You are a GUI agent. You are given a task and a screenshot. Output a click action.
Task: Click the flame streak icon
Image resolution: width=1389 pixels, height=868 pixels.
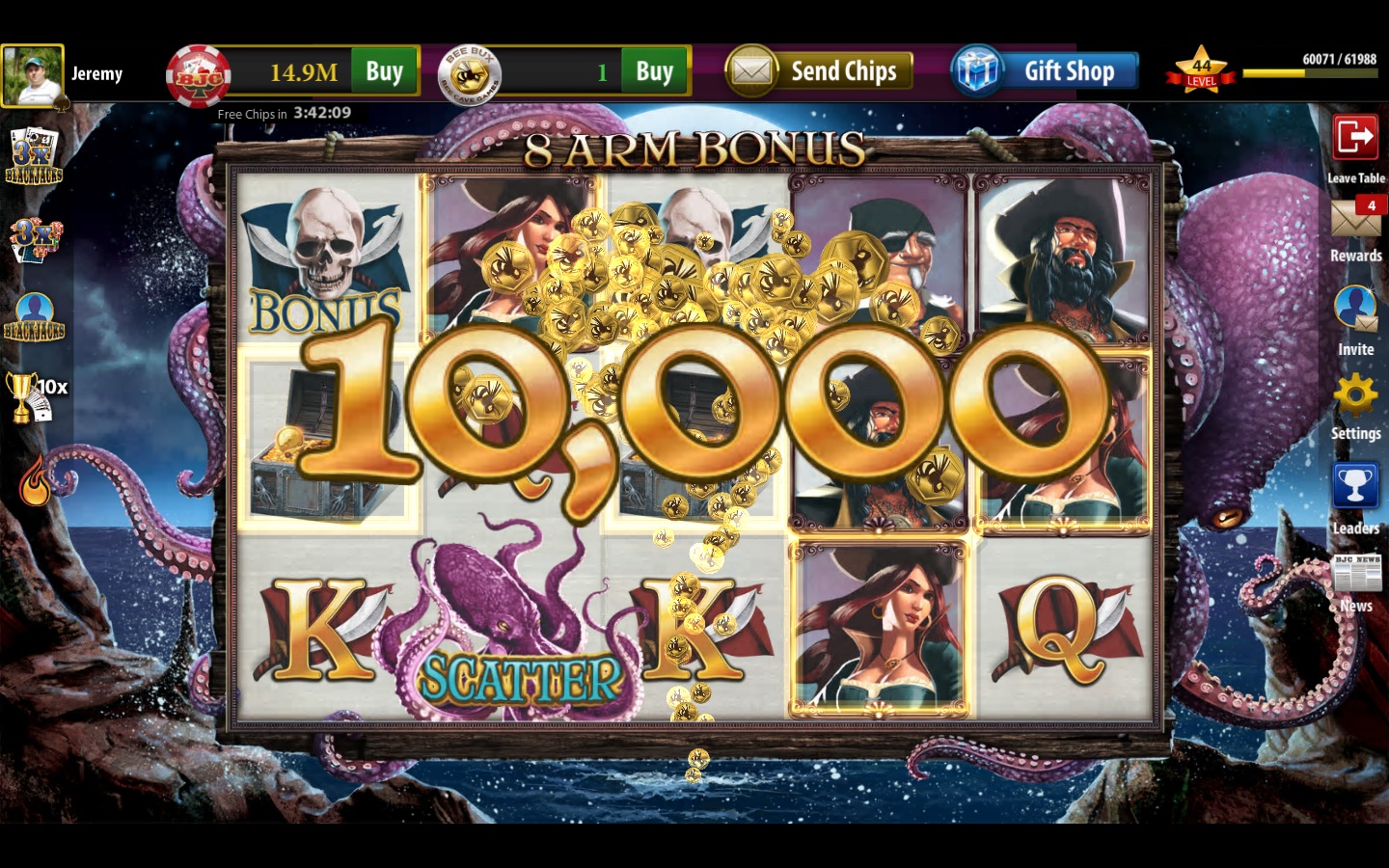pos(35,480)
